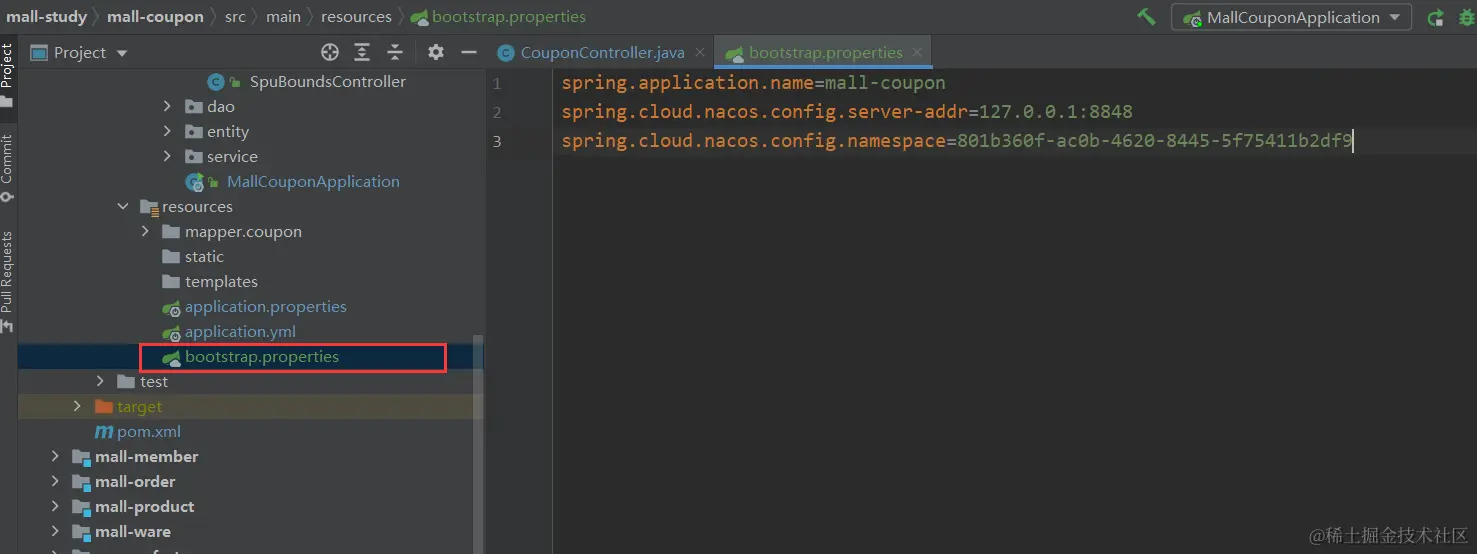Select the resources folder
The width and height of the screenshot is (1477, 554).
tap(197, 207)
